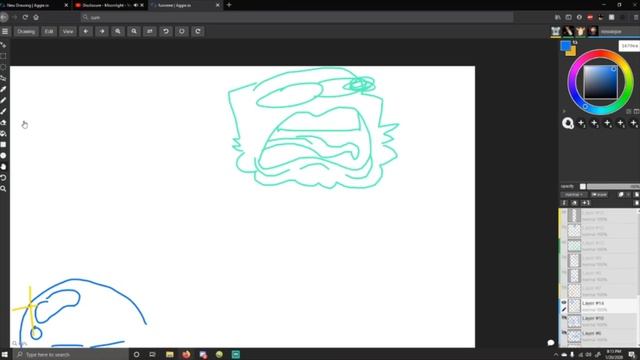The image size is (640, 360).
Task: Select the eyedropper tool
Action: pyautogui.click(x=3, y=89)
